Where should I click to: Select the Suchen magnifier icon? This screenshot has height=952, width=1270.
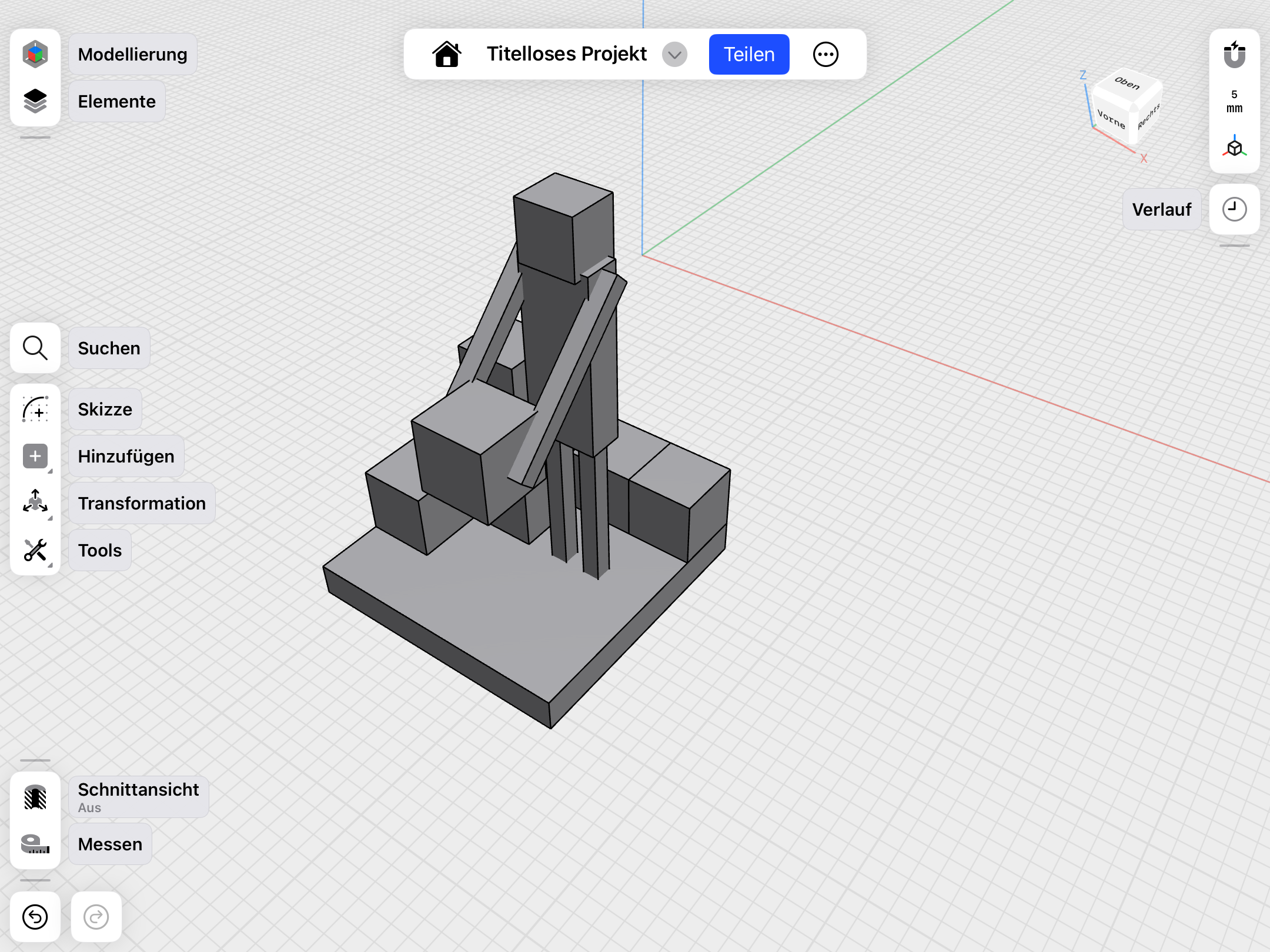pyautogui.click(x=35, y=348)
